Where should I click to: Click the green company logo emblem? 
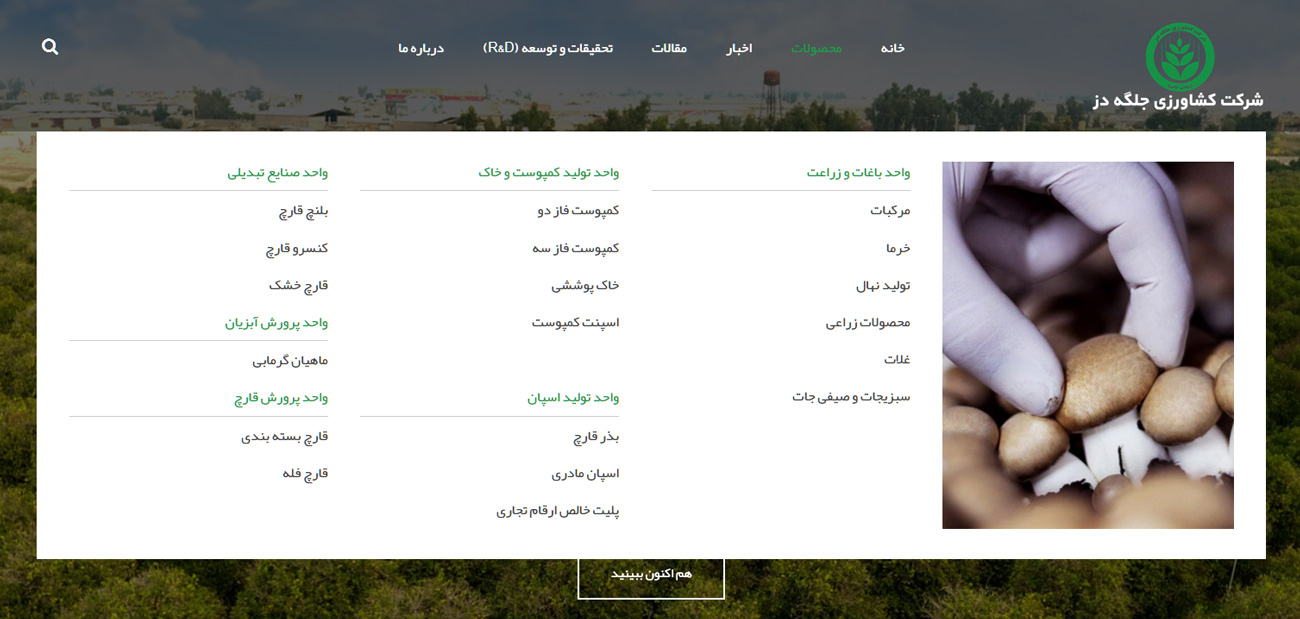coord(1180,57)
